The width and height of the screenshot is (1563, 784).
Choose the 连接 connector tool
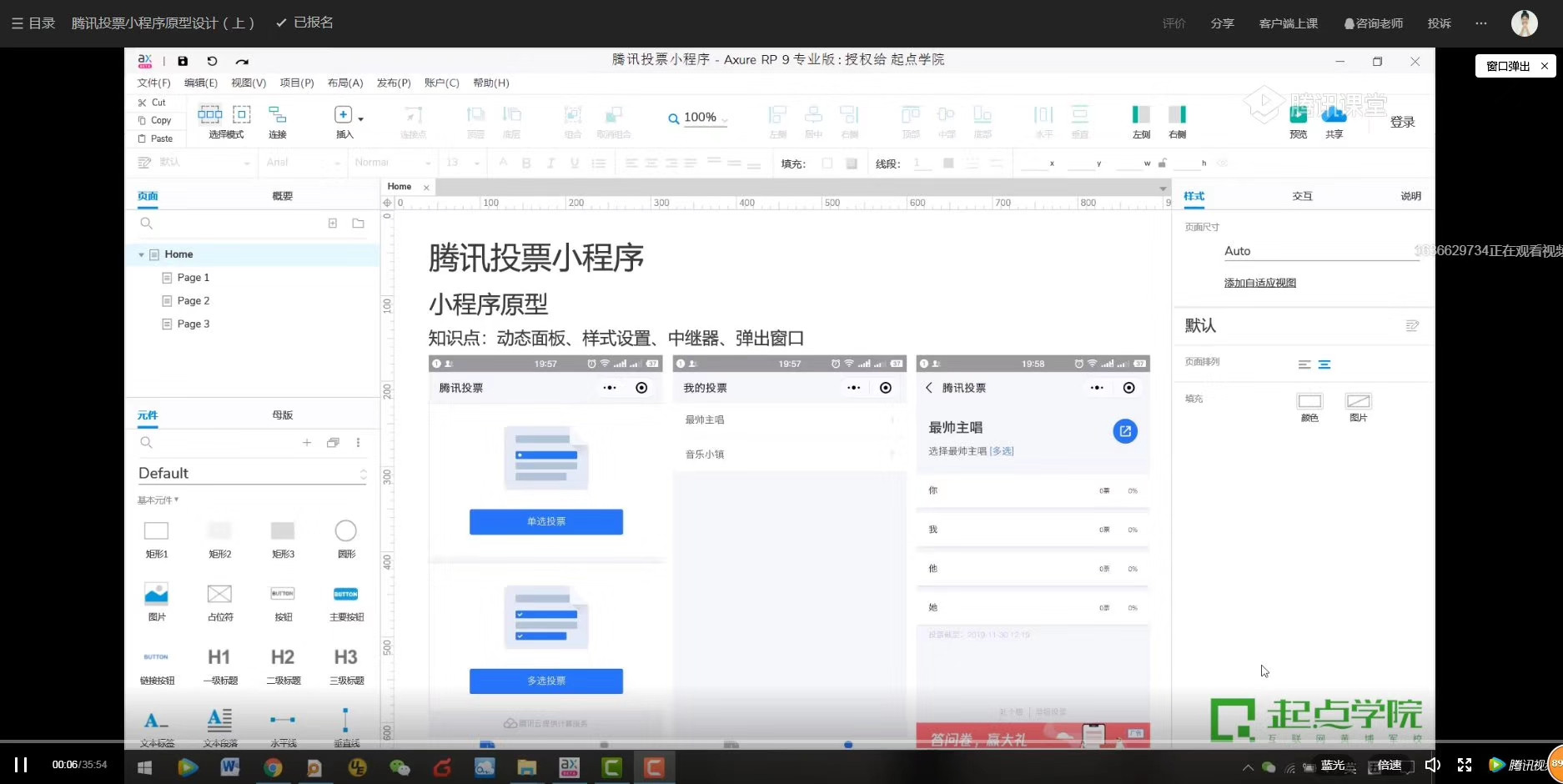tap(278, 114)
